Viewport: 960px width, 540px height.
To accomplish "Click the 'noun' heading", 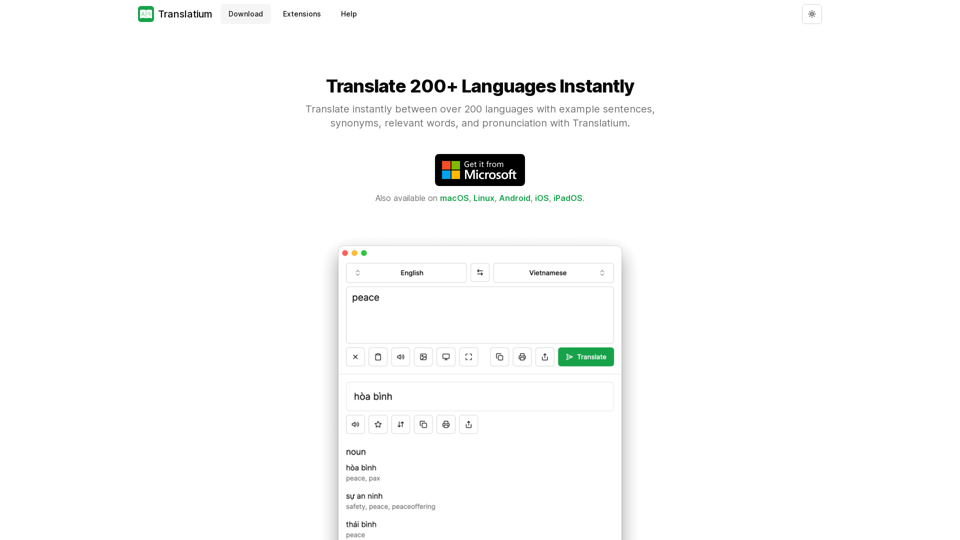I will pyautogui.click(x=356, y=452).
